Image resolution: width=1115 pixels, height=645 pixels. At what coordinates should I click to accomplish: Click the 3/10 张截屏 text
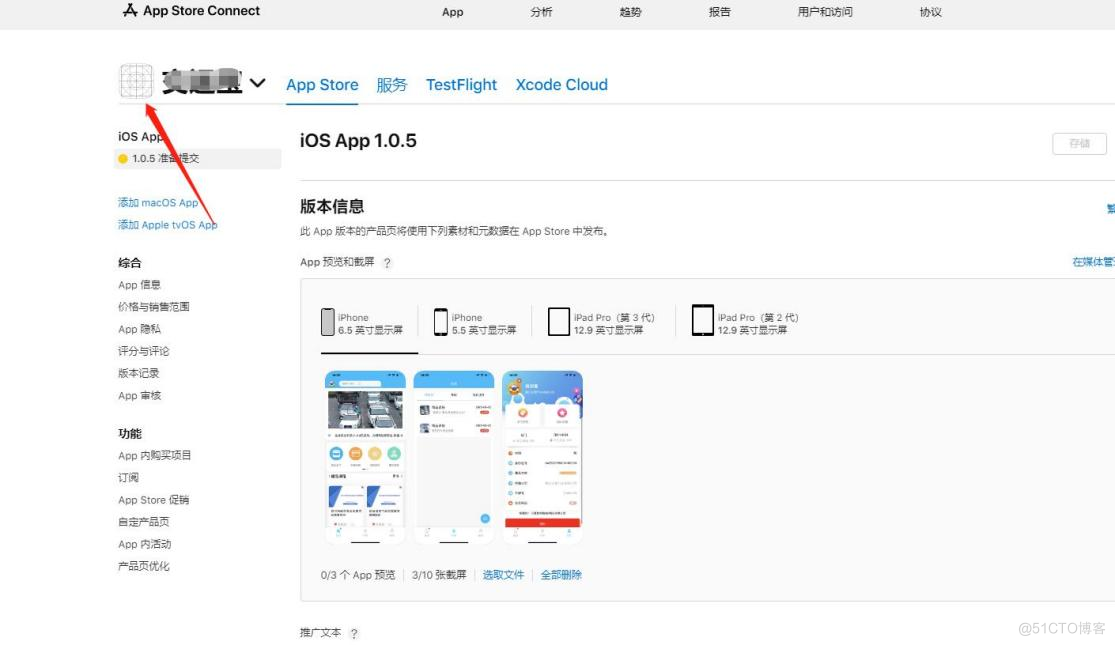(x=439, y=575)
